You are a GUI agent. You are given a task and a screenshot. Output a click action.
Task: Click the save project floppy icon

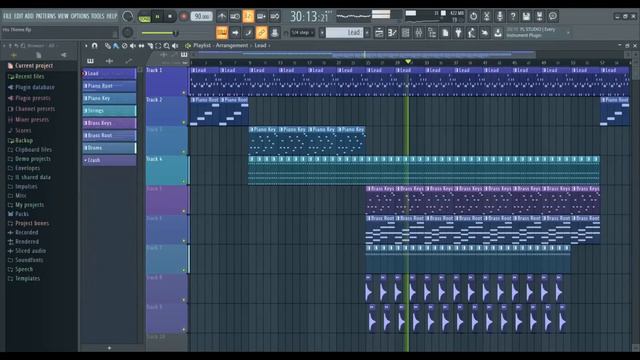[x=526, y=16]
